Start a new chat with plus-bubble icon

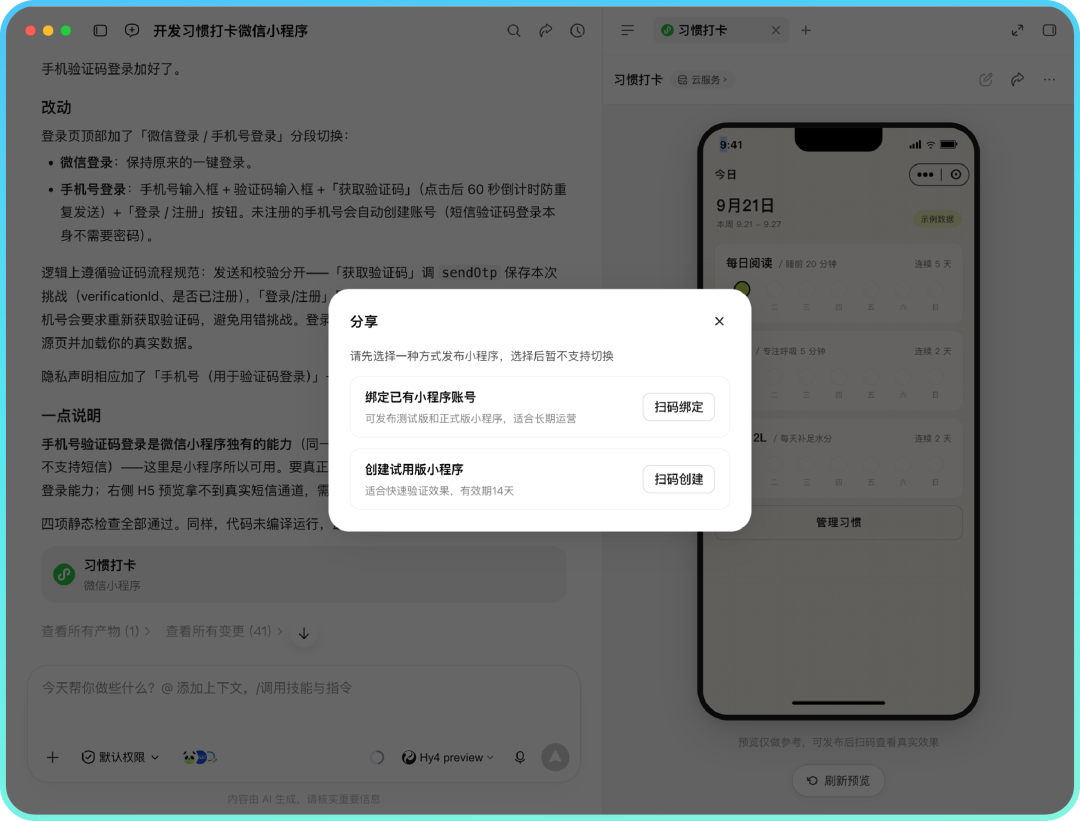tap(132, 30)
